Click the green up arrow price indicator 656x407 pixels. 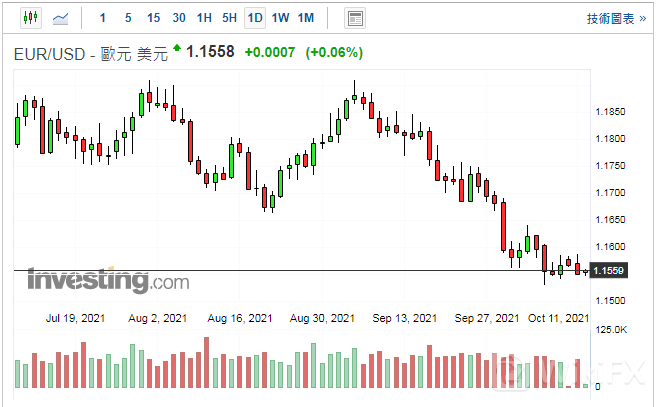pyautogui.click(x=177, y=47)
